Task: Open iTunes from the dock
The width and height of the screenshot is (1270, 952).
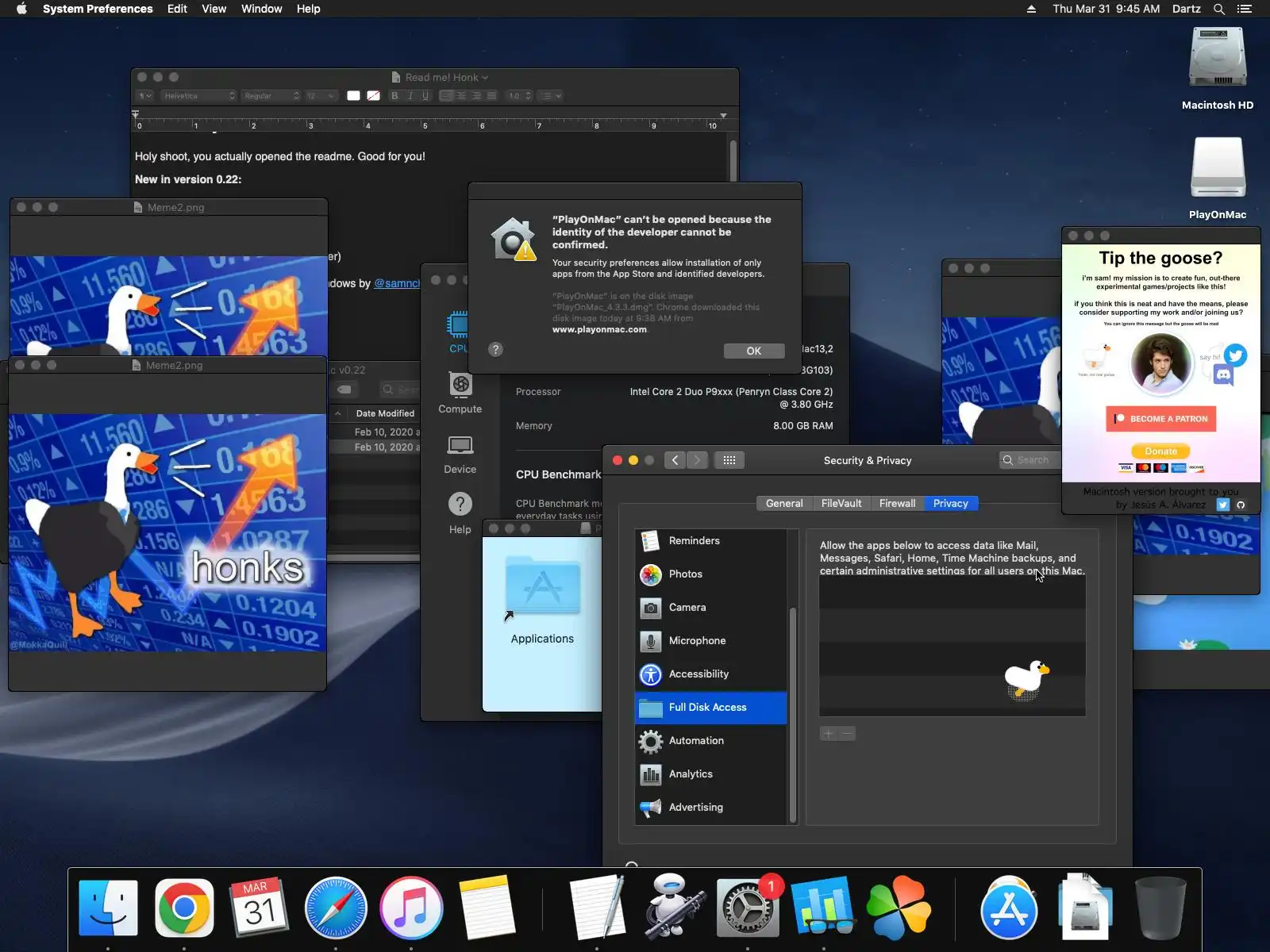Action: (x=410, y=908)
